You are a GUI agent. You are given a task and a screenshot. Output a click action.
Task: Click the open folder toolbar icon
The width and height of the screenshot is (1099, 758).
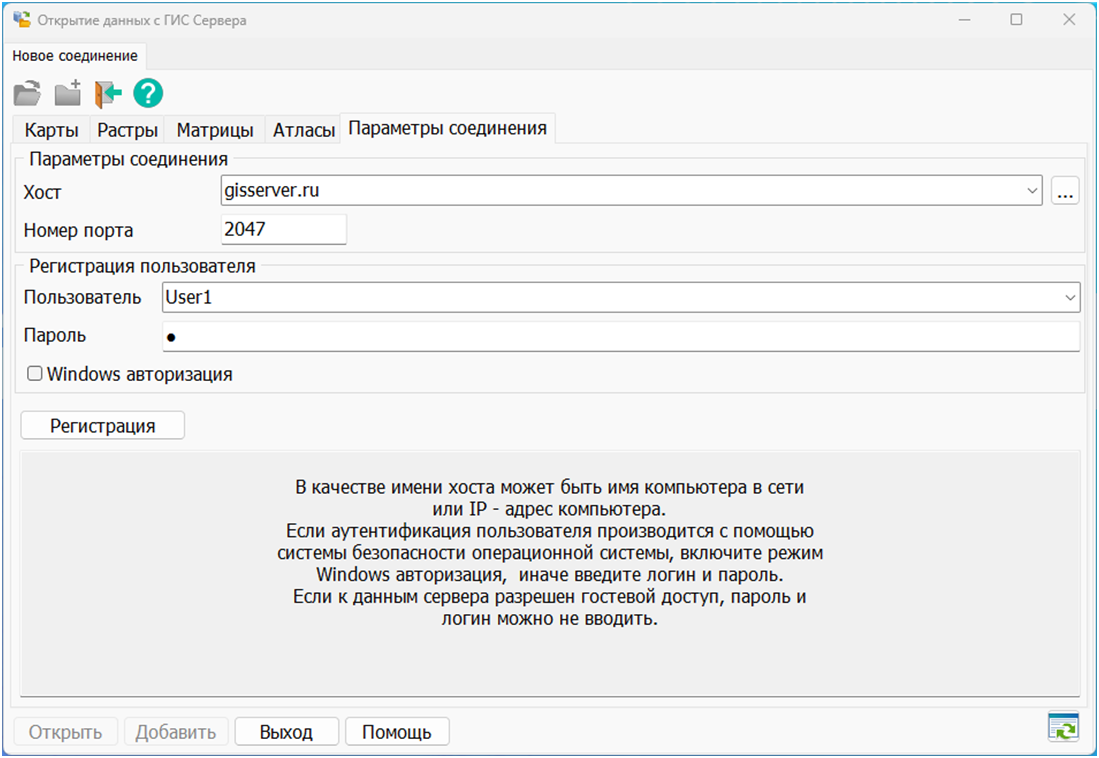pos(27,94)
